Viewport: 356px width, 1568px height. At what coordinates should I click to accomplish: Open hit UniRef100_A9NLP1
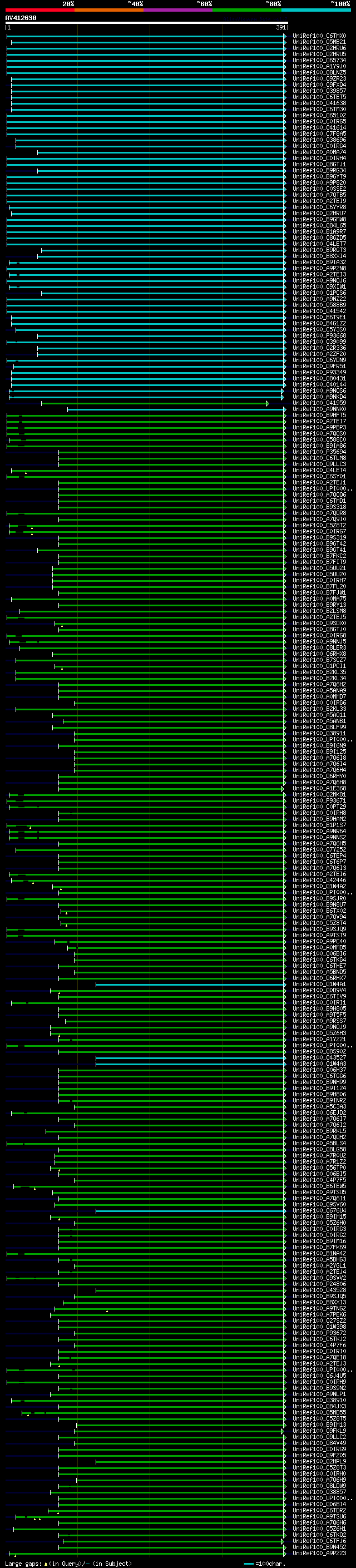319,1394
